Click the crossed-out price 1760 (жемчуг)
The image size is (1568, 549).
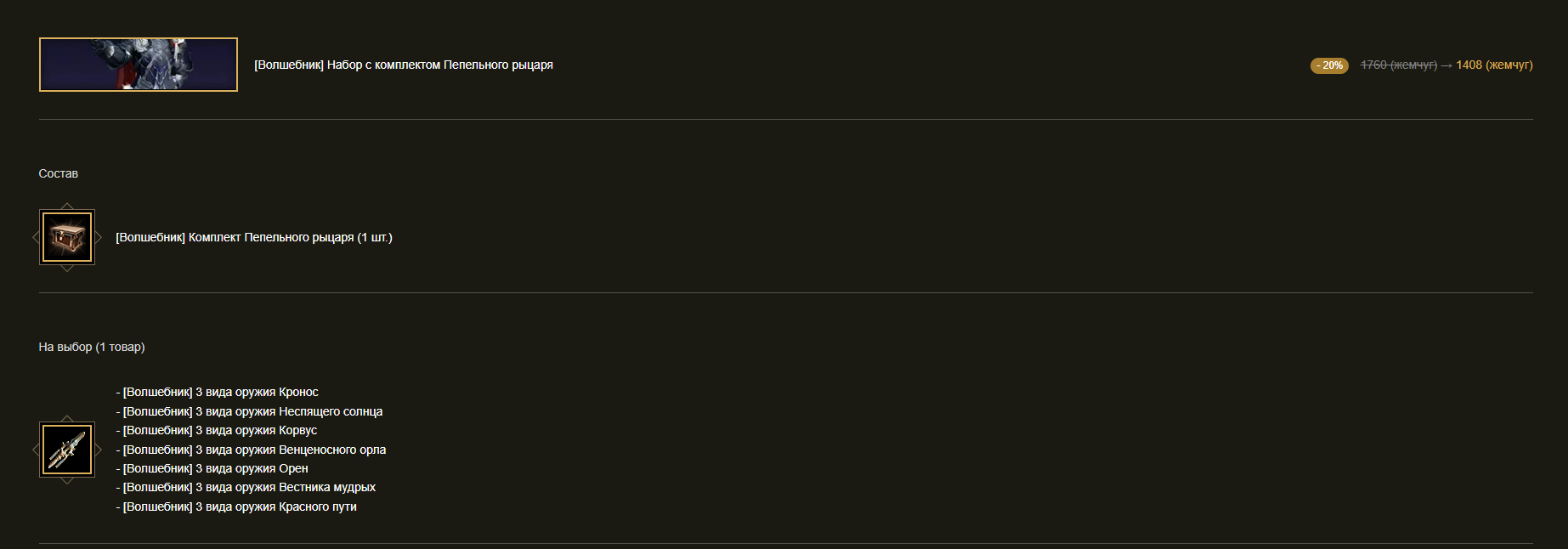(x=1399, y=65)
